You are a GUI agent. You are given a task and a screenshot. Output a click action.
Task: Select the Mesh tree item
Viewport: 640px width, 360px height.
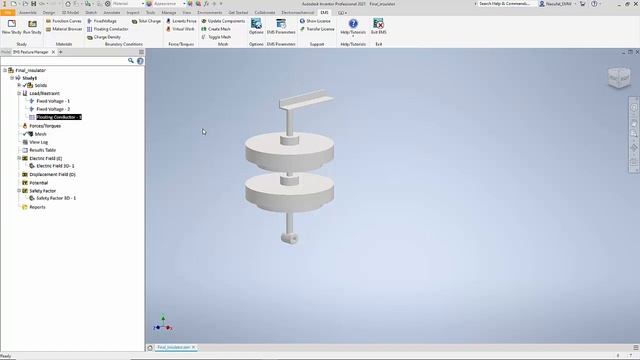point(40,134)
